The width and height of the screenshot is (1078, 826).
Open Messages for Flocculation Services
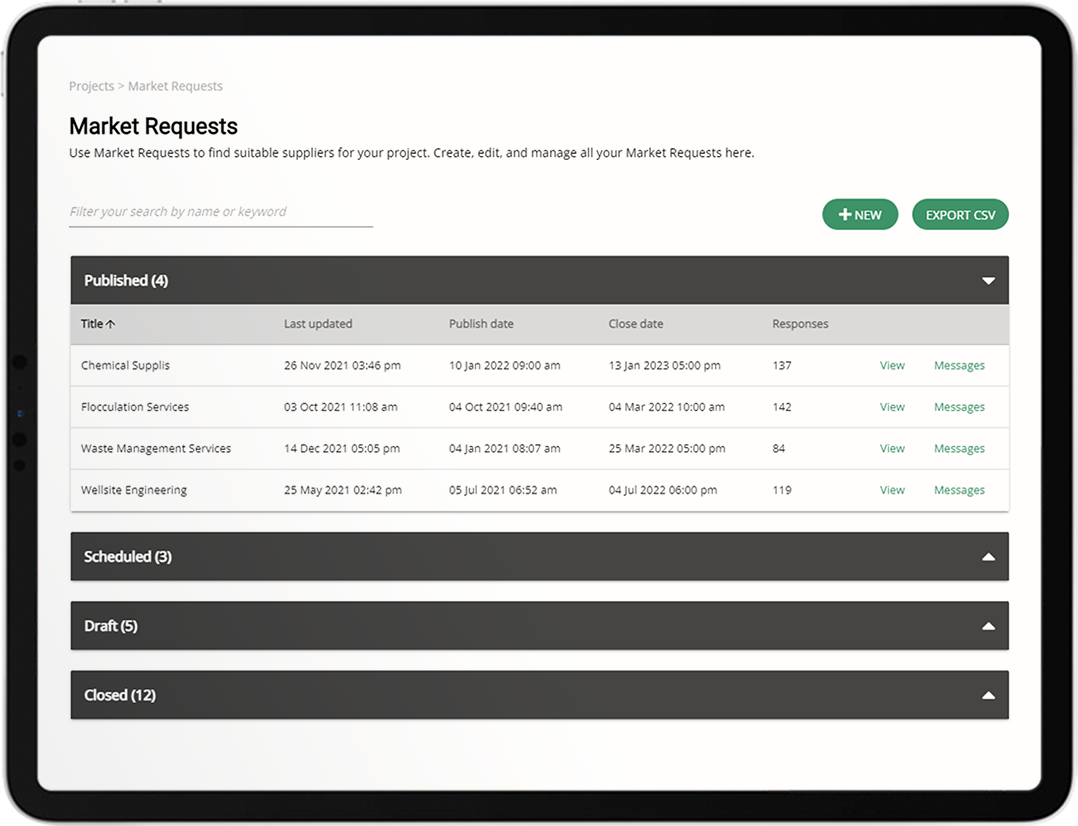959,407
